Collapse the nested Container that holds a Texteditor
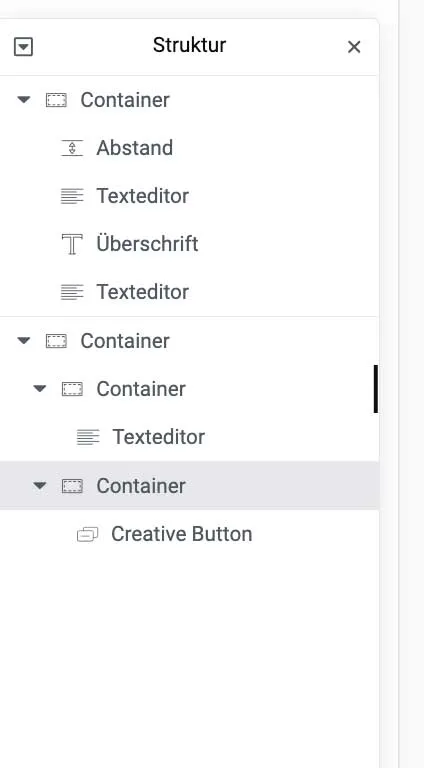The image size is (424, 768). click(39, 389)
